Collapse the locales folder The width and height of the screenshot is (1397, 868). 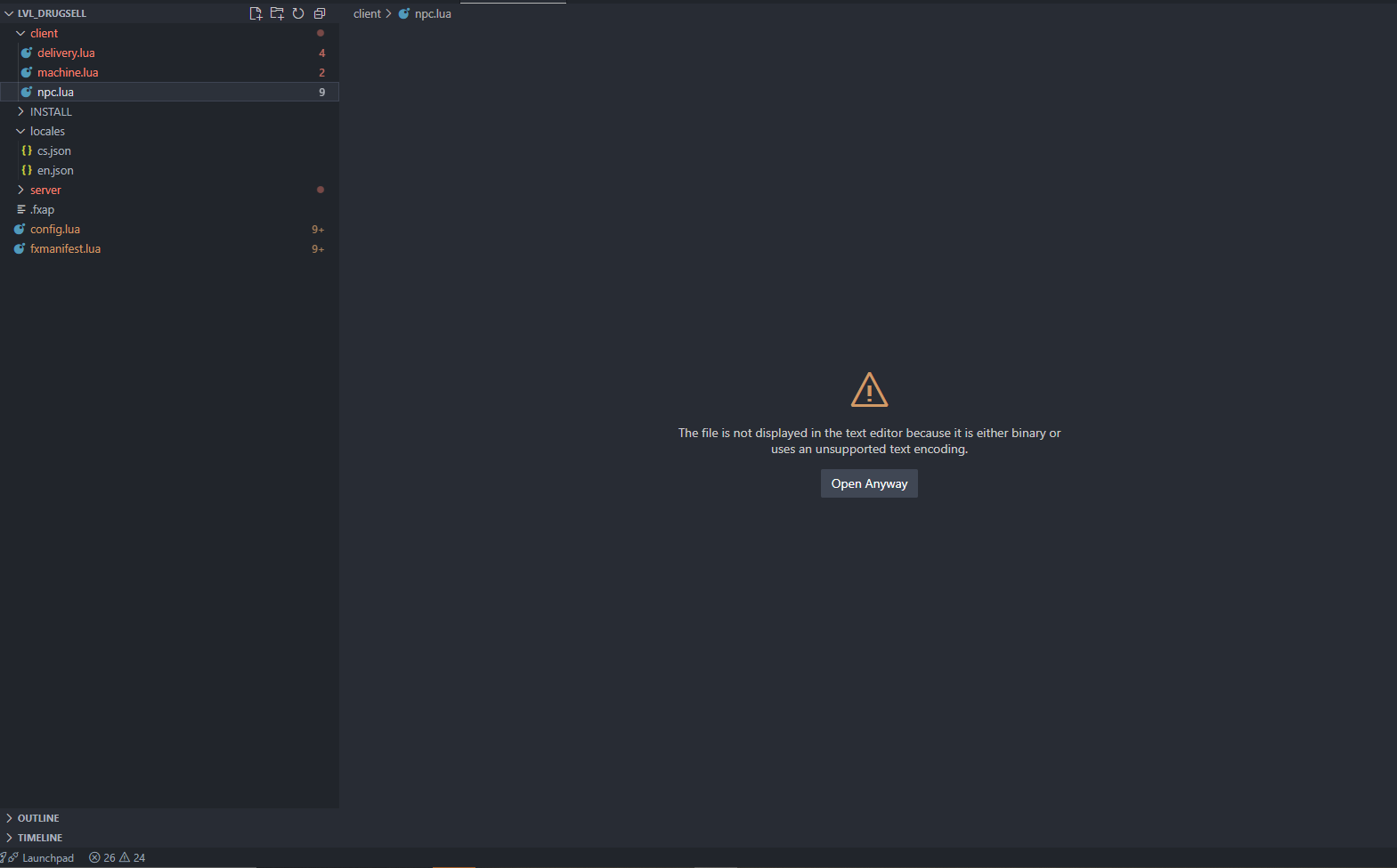(169, 131)
